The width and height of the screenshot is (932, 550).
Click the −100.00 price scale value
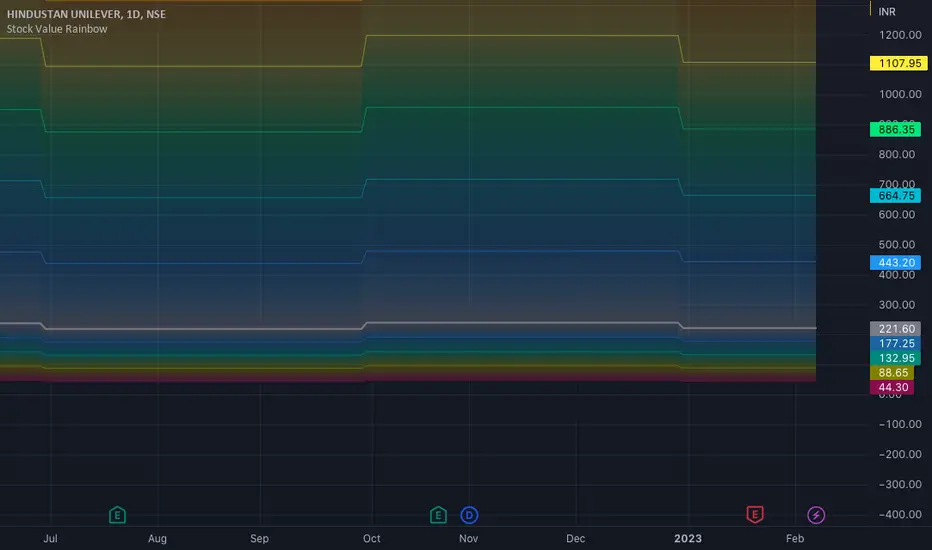900,425
